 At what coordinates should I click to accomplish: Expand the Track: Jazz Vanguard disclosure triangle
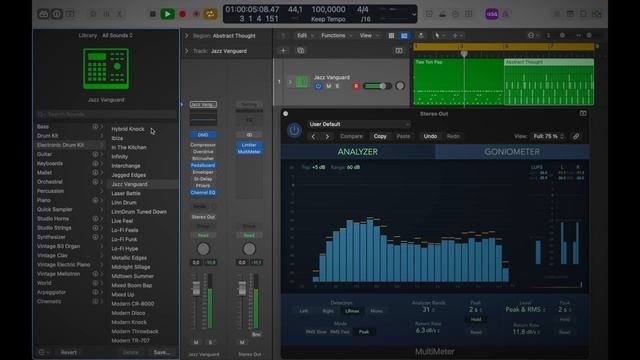(x=187, y=51)
